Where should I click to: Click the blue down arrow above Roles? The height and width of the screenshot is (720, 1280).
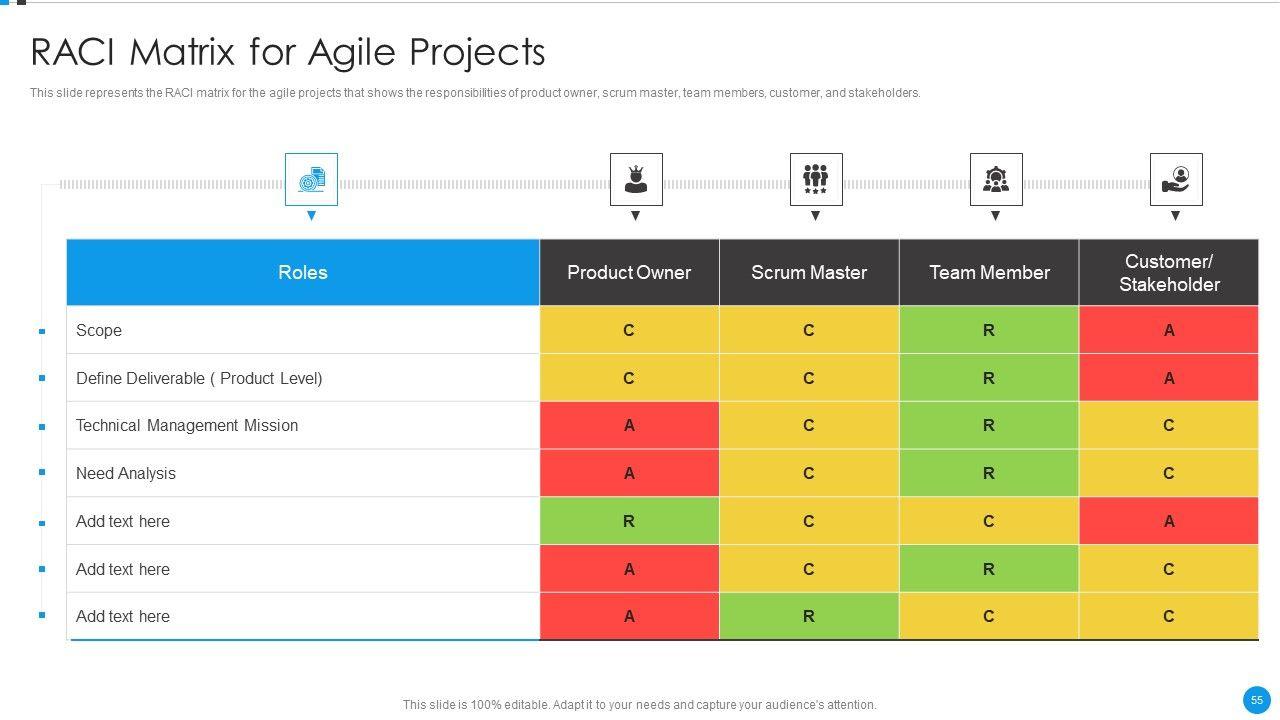pyautogui.click(x=311, y=216)
